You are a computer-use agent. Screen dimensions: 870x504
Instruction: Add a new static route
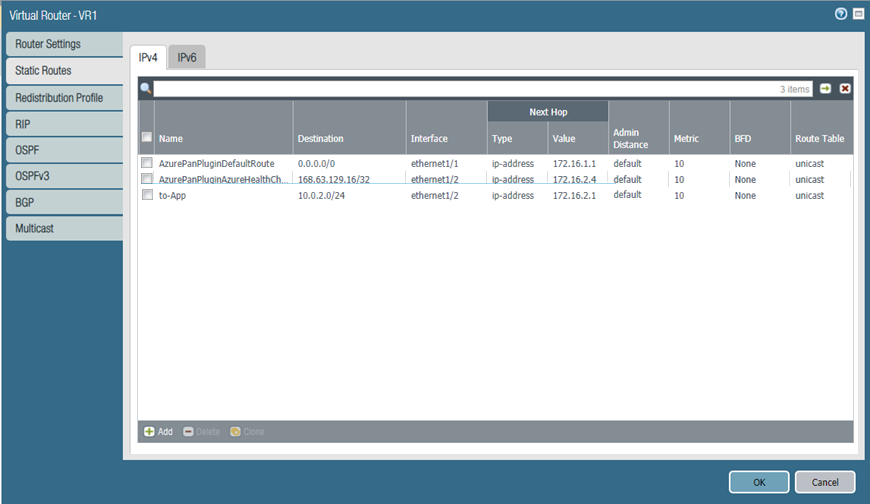(158, 432)
